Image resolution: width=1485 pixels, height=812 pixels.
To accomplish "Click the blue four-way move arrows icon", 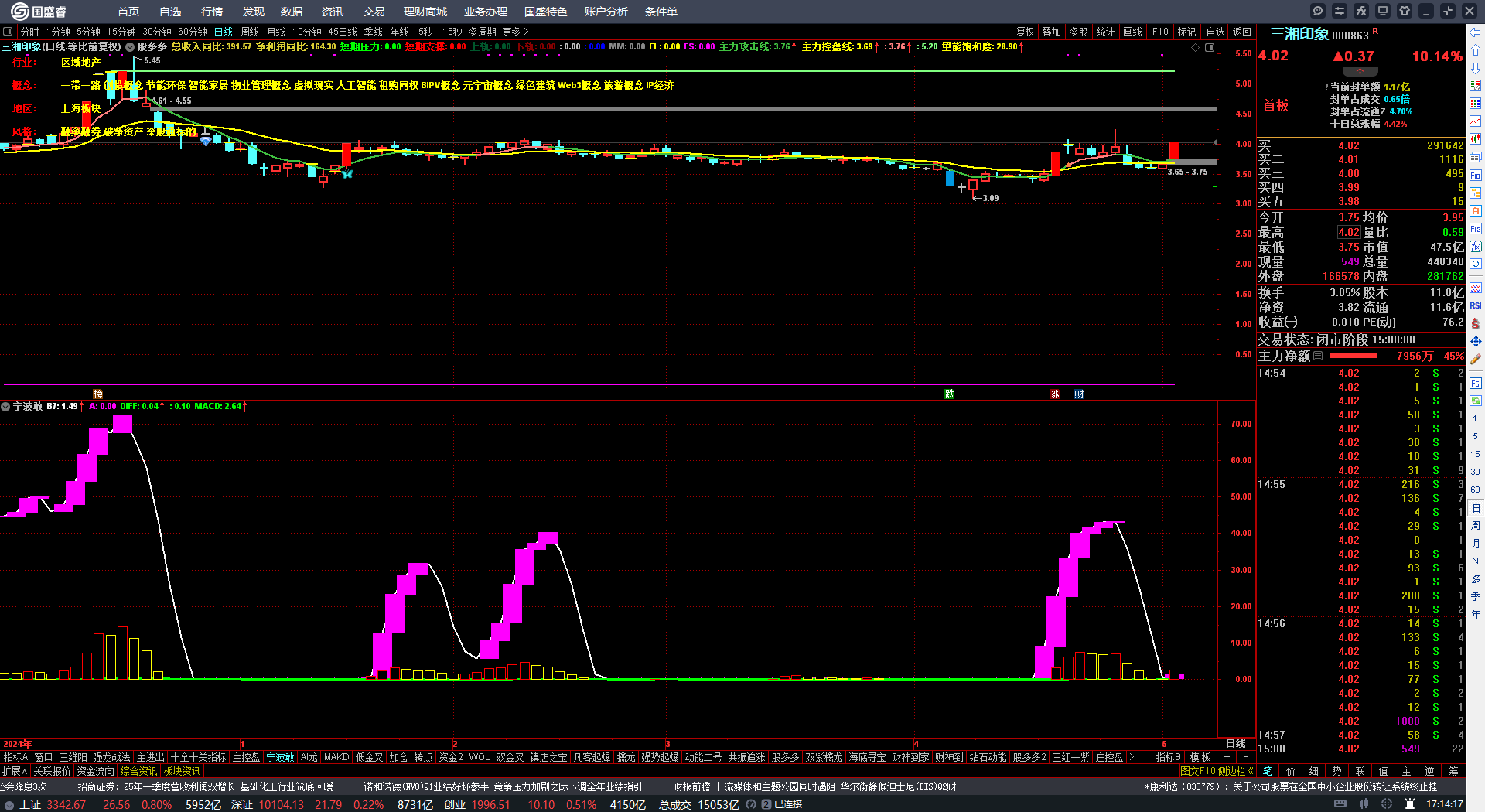I will (x=1476, y=341).
